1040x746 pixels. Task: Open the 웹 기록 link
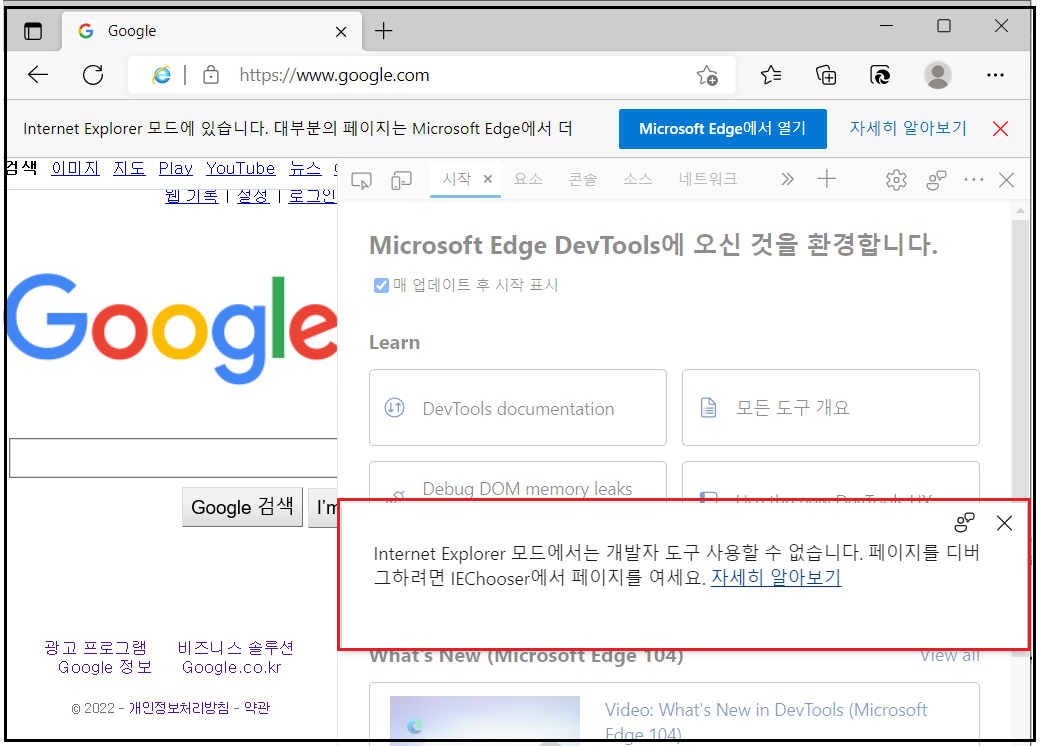coord(192,196)
